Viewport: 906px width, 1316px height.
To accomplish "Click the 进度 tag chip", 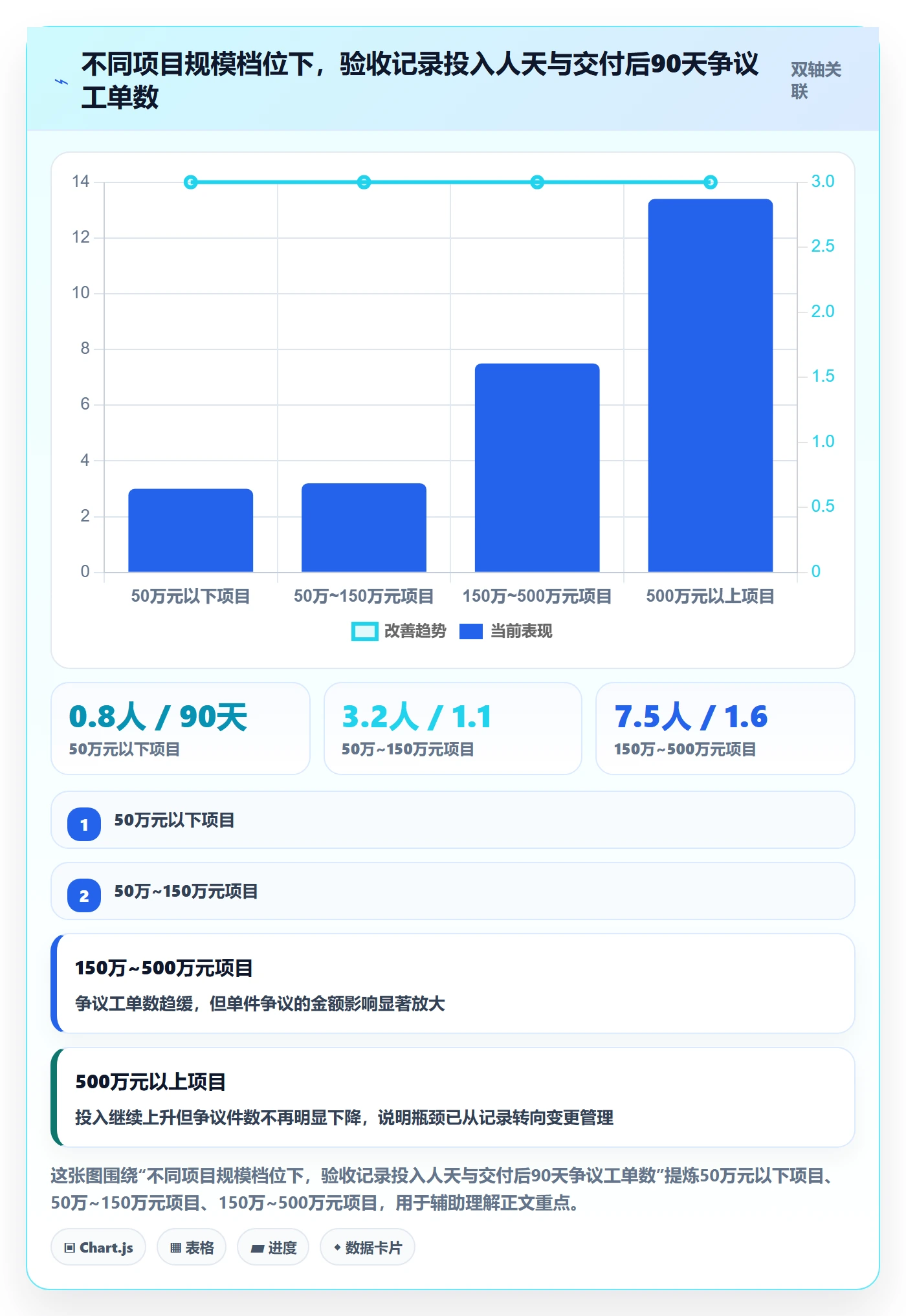I will click(273, 1247).
